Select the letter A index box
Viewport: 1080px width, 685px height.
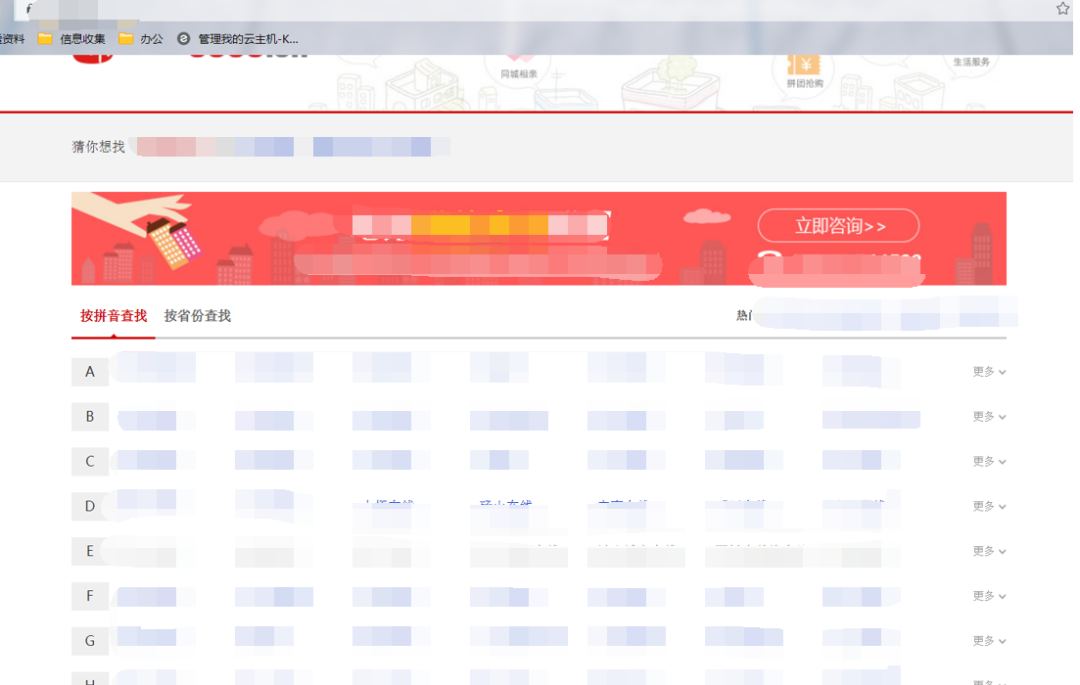(x=90, y=372)
